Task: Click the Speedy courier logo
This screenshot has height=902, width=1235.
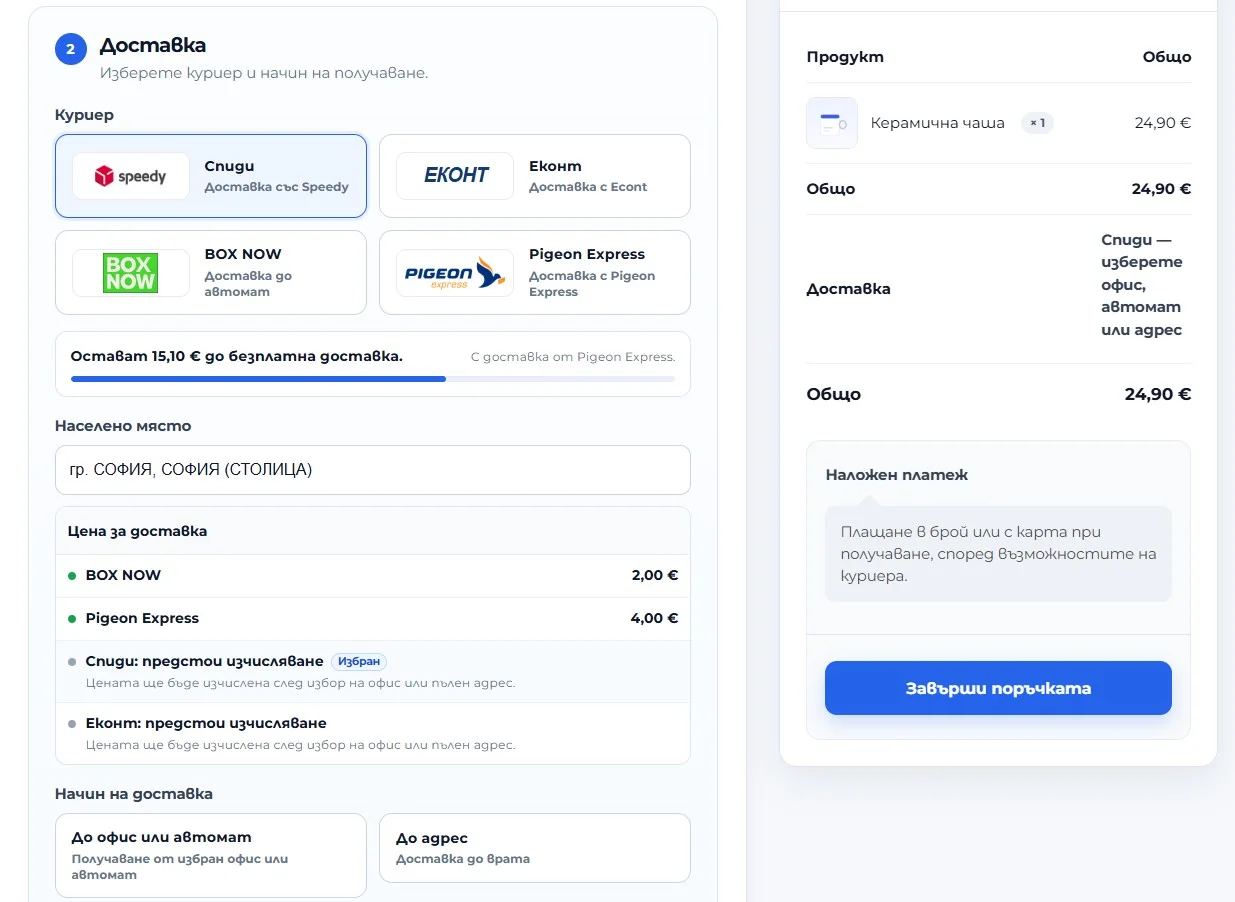Action: click(x=131, y=176)
